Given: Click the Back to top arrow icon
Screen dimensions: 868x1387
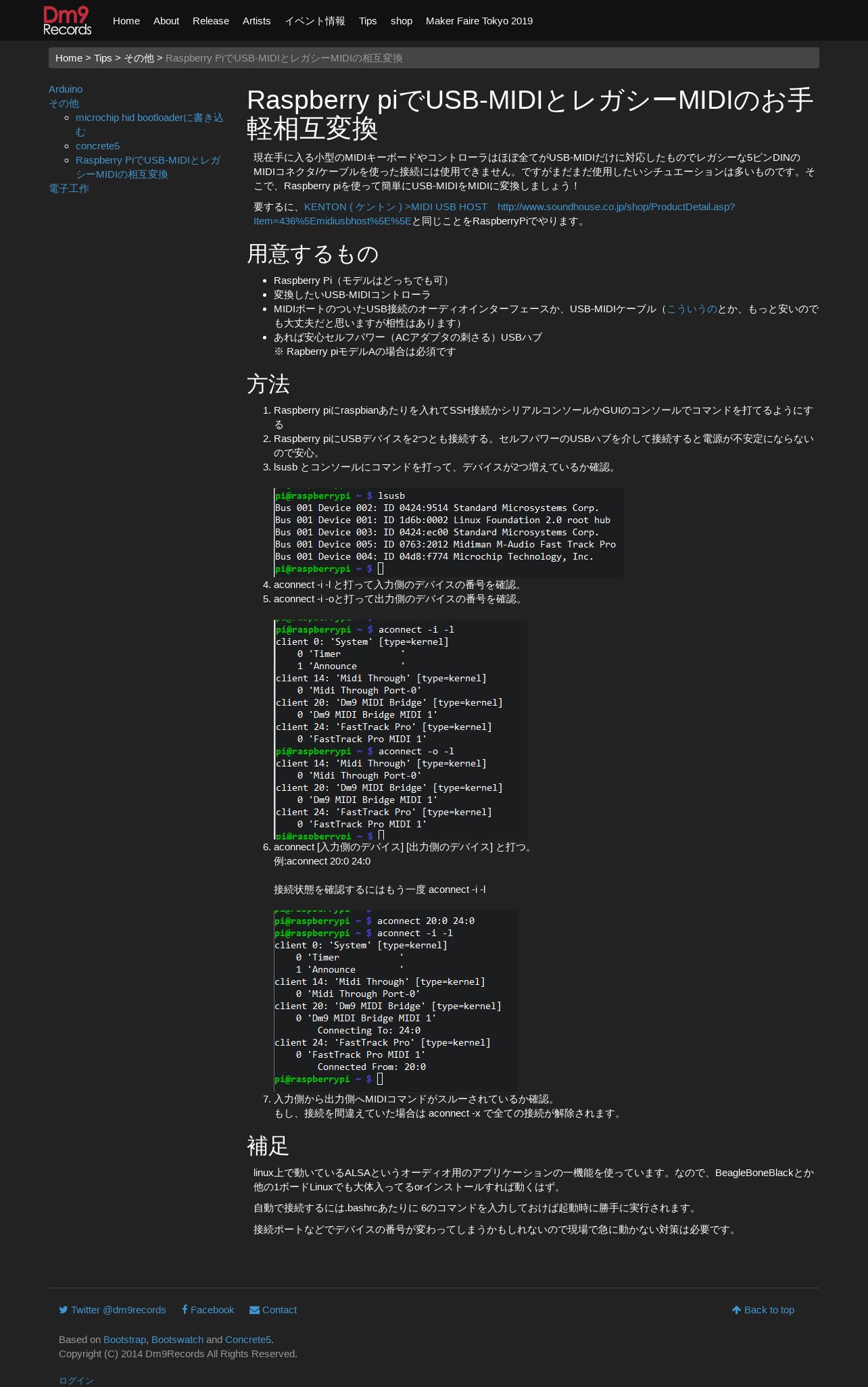Looking at the screenshot, I should coord(736,1309).
